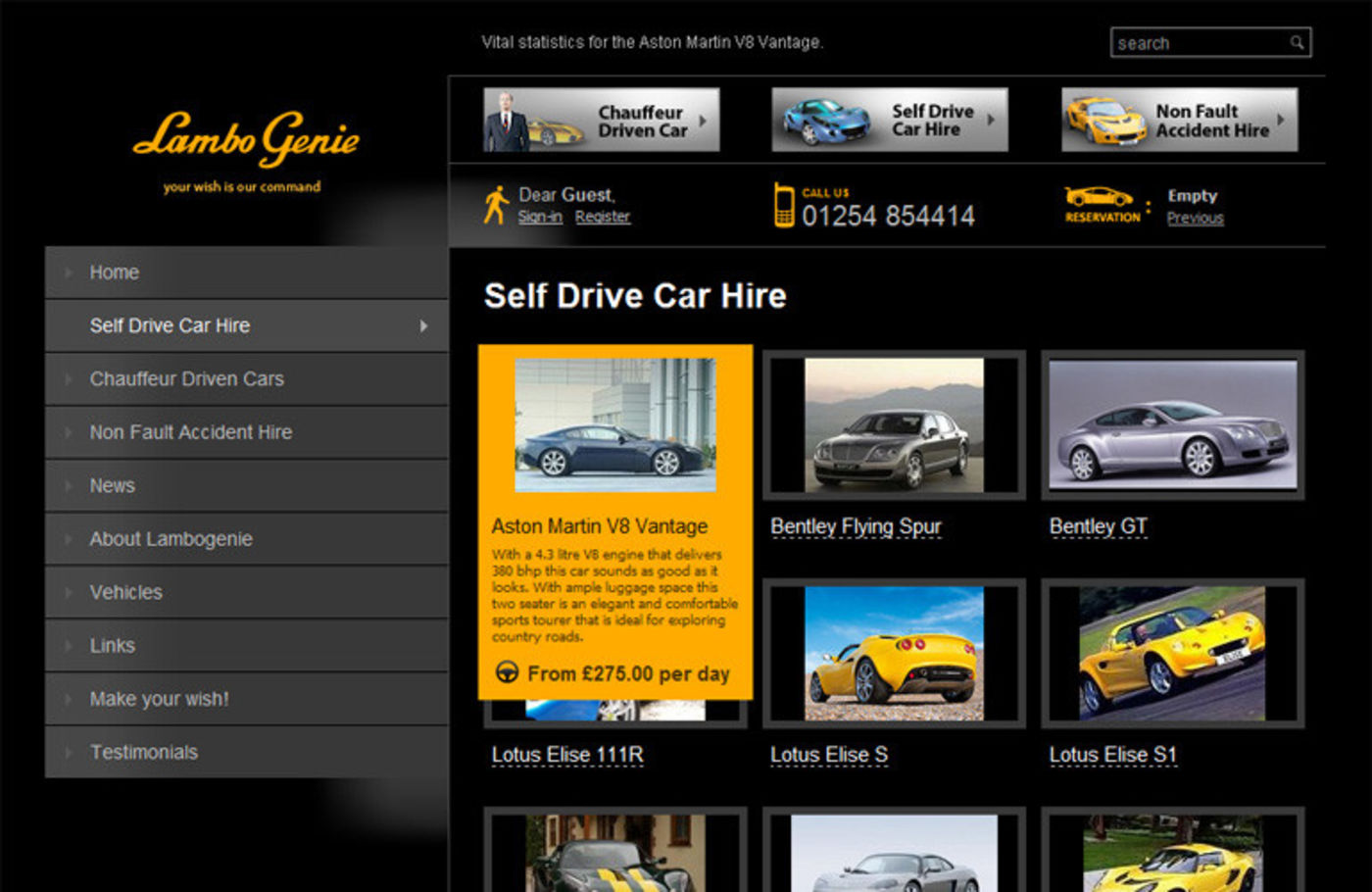Select the Bentley Flying Spur thumbnail
The height and width of the screenshot is (892, 1372).
pyautogui.click(x=894, y=424)
